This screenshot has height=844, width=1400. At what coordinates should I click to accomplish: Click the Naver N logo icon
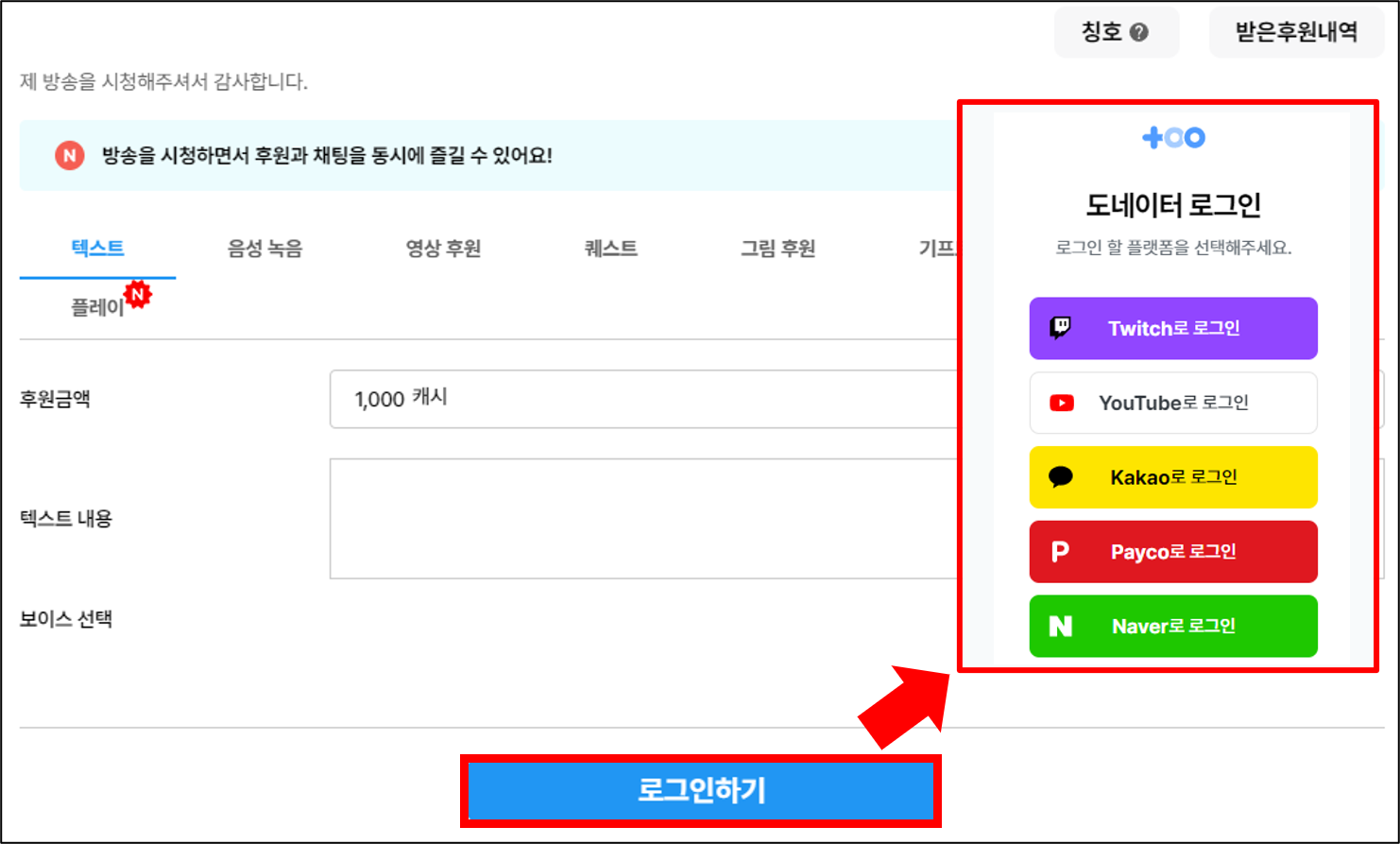pos(1061,626)
